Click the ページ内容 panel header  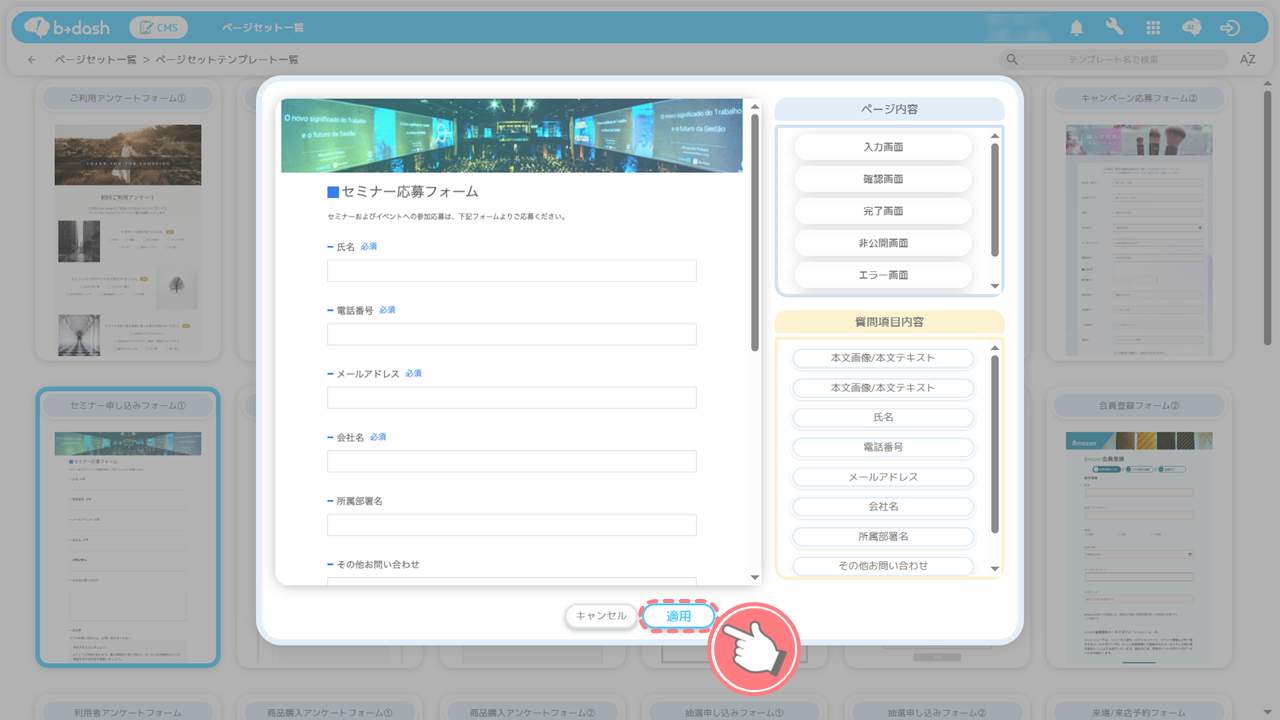pyautogui.click(x=889, y=109)
